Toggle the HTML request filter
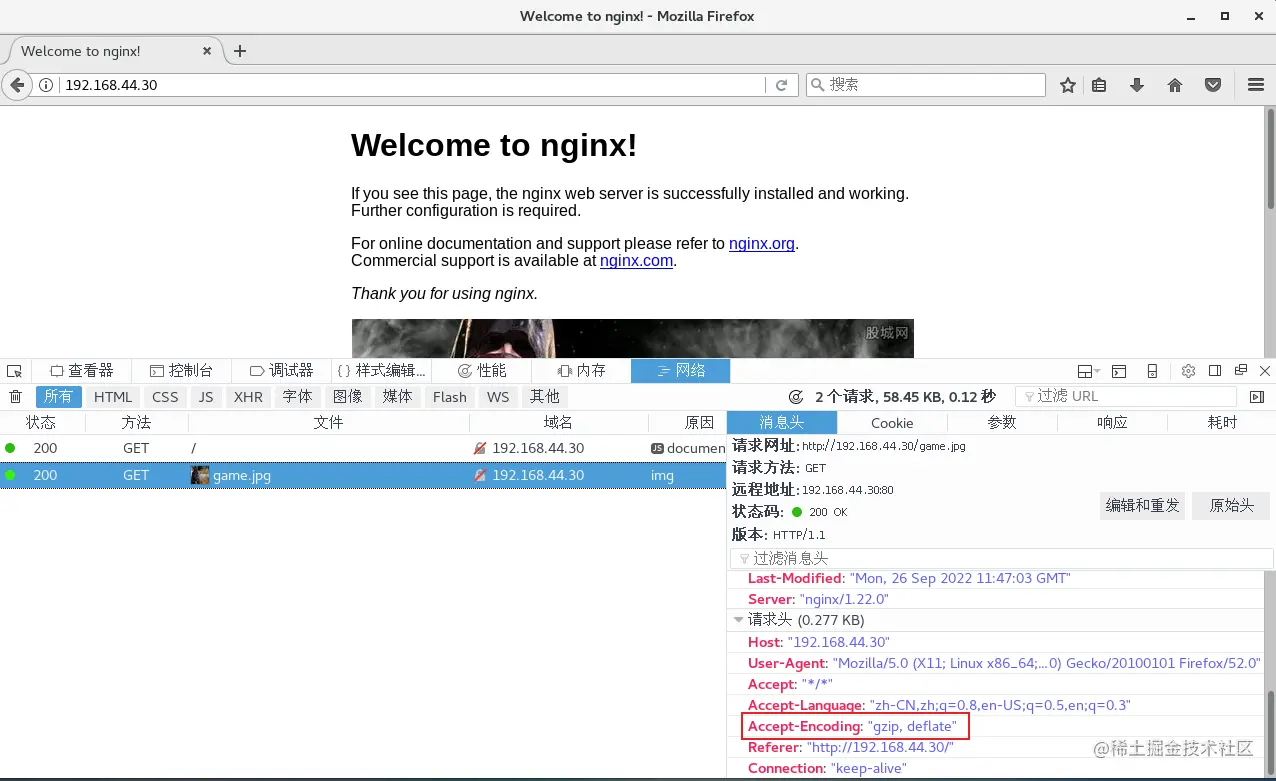Screen dimensions: 1276x781 pyautogui.click(x=113, y=397)
